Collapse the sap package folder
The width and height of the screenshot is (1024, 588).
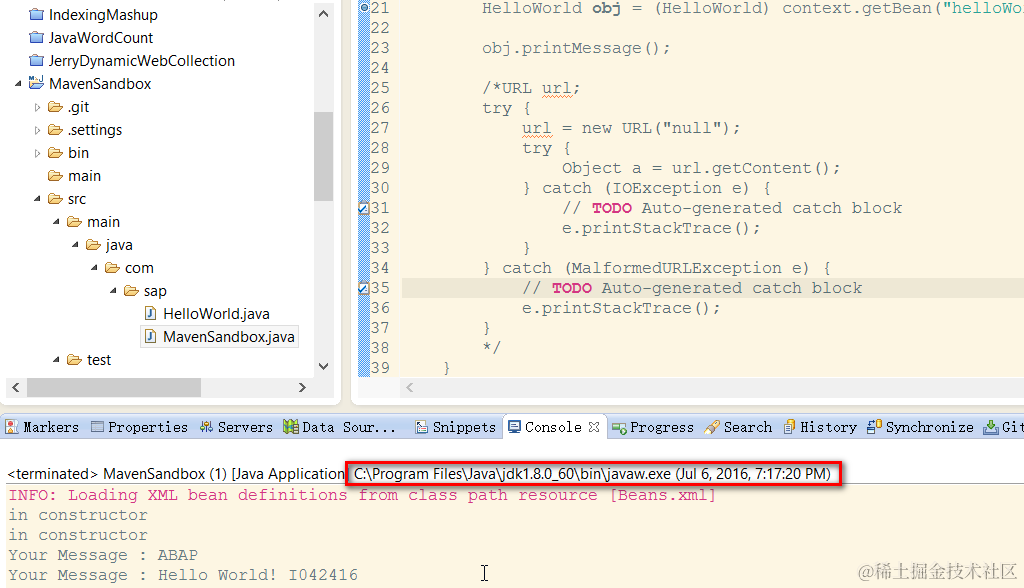113,291
